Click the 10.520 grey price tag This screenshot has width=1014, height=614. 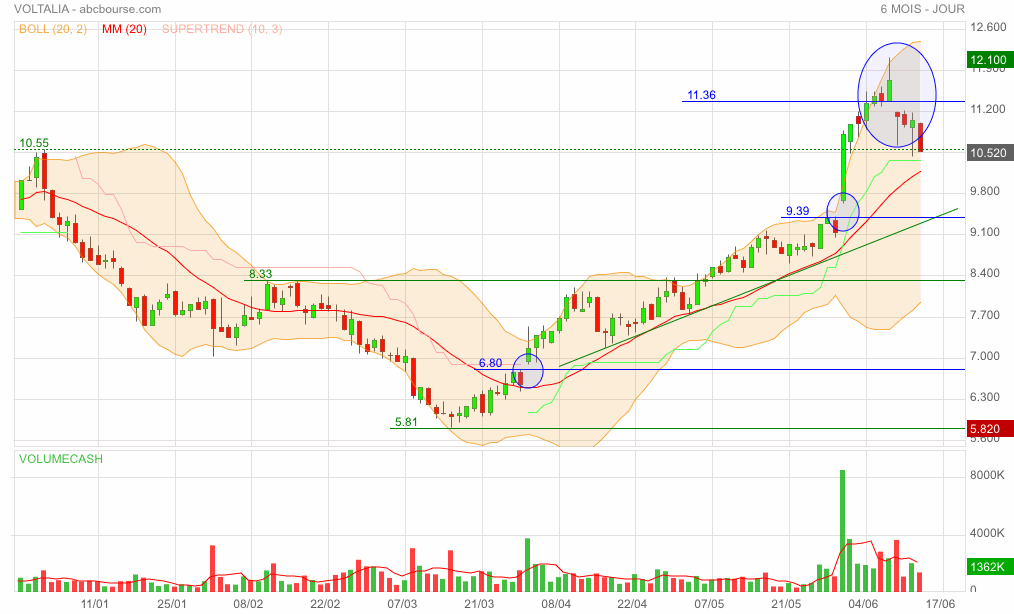point(989,153)
